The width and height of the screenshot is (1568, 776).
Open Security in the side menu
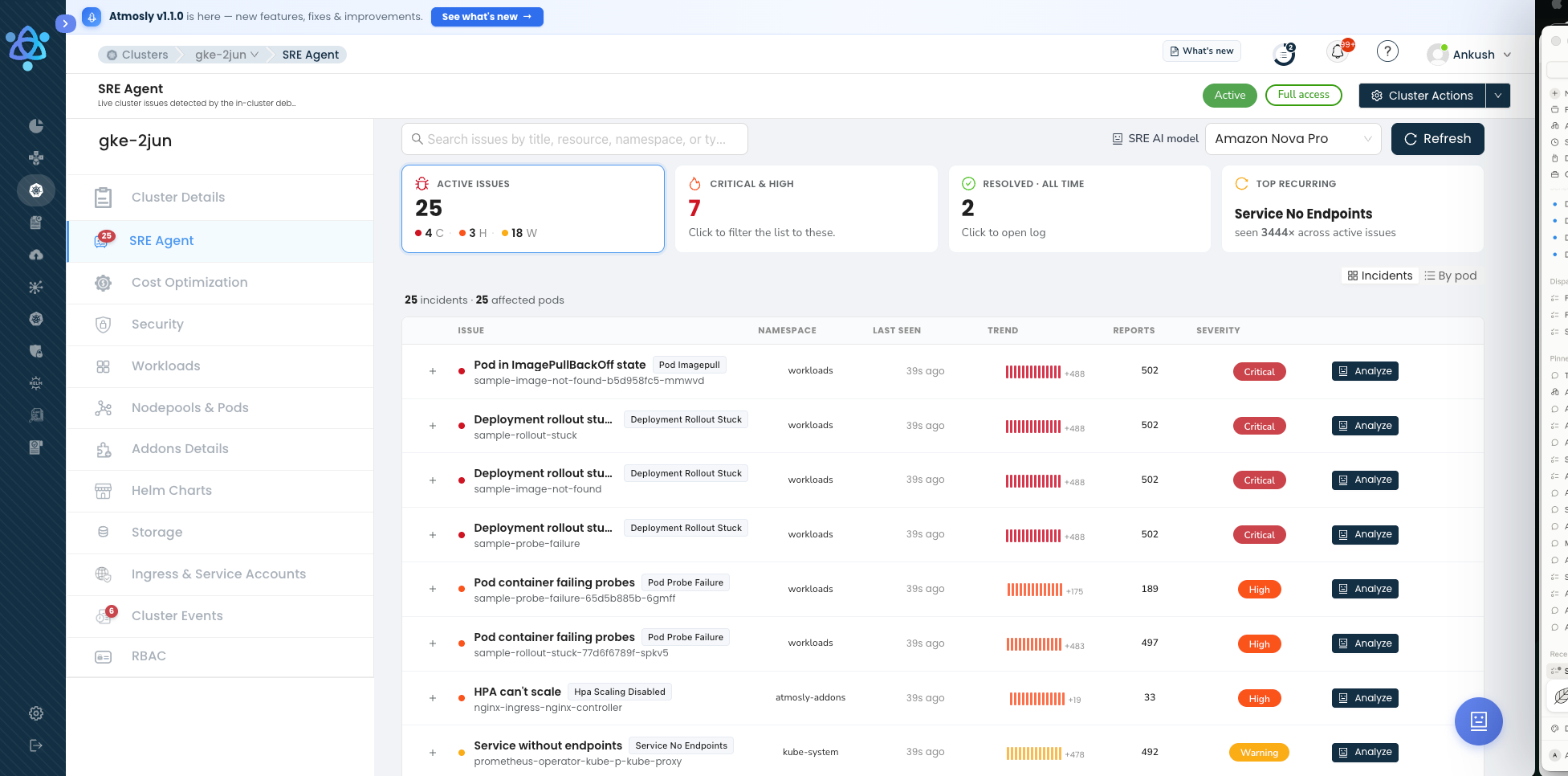[x=220, y=325]
